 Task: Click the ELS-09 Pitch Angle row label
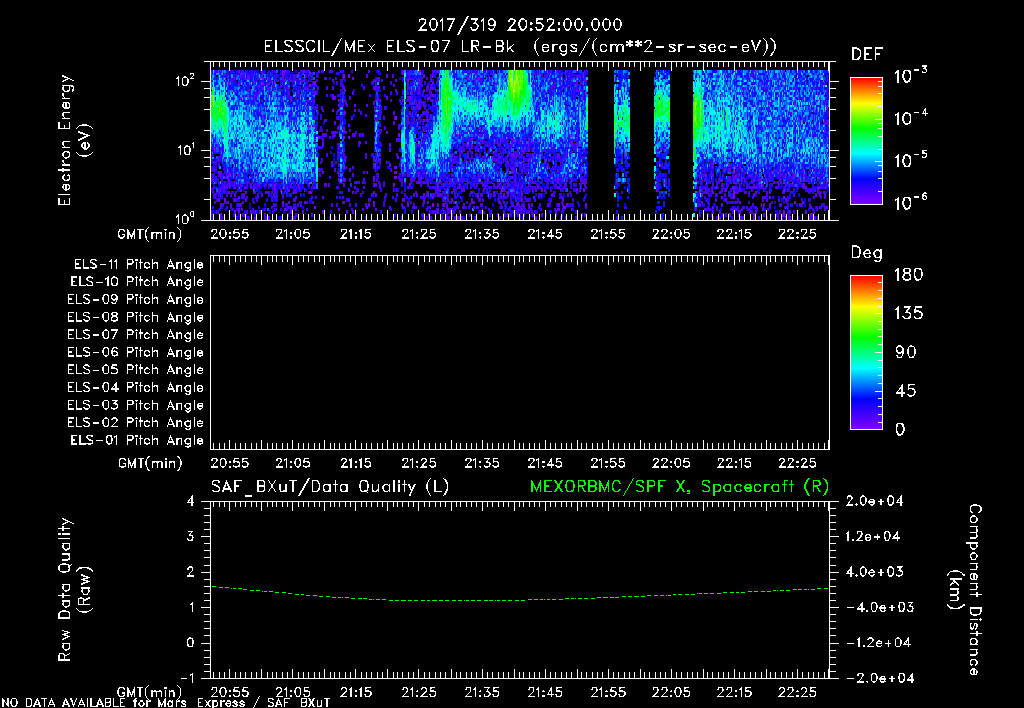(136, 300)
